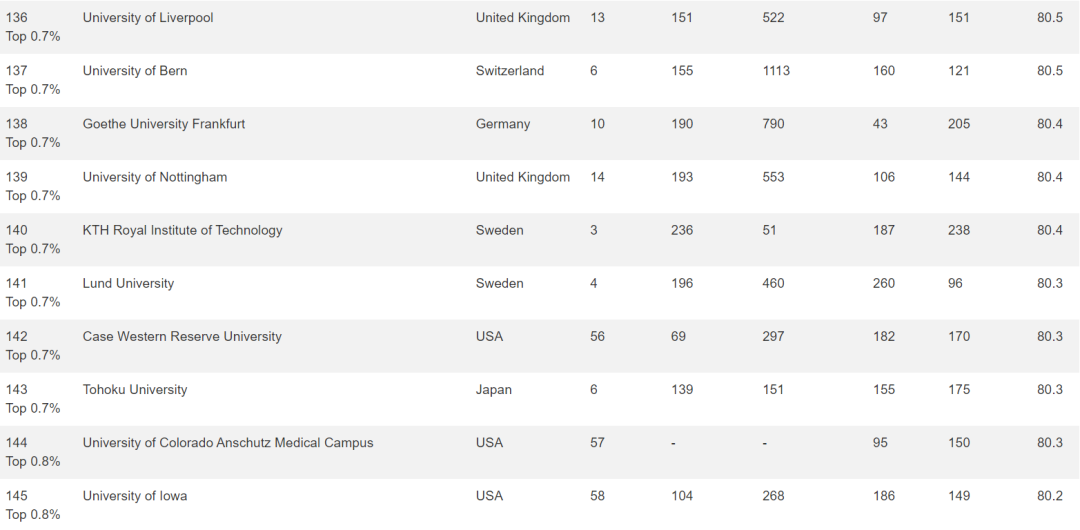Click rank number 145

click(17, 496)
